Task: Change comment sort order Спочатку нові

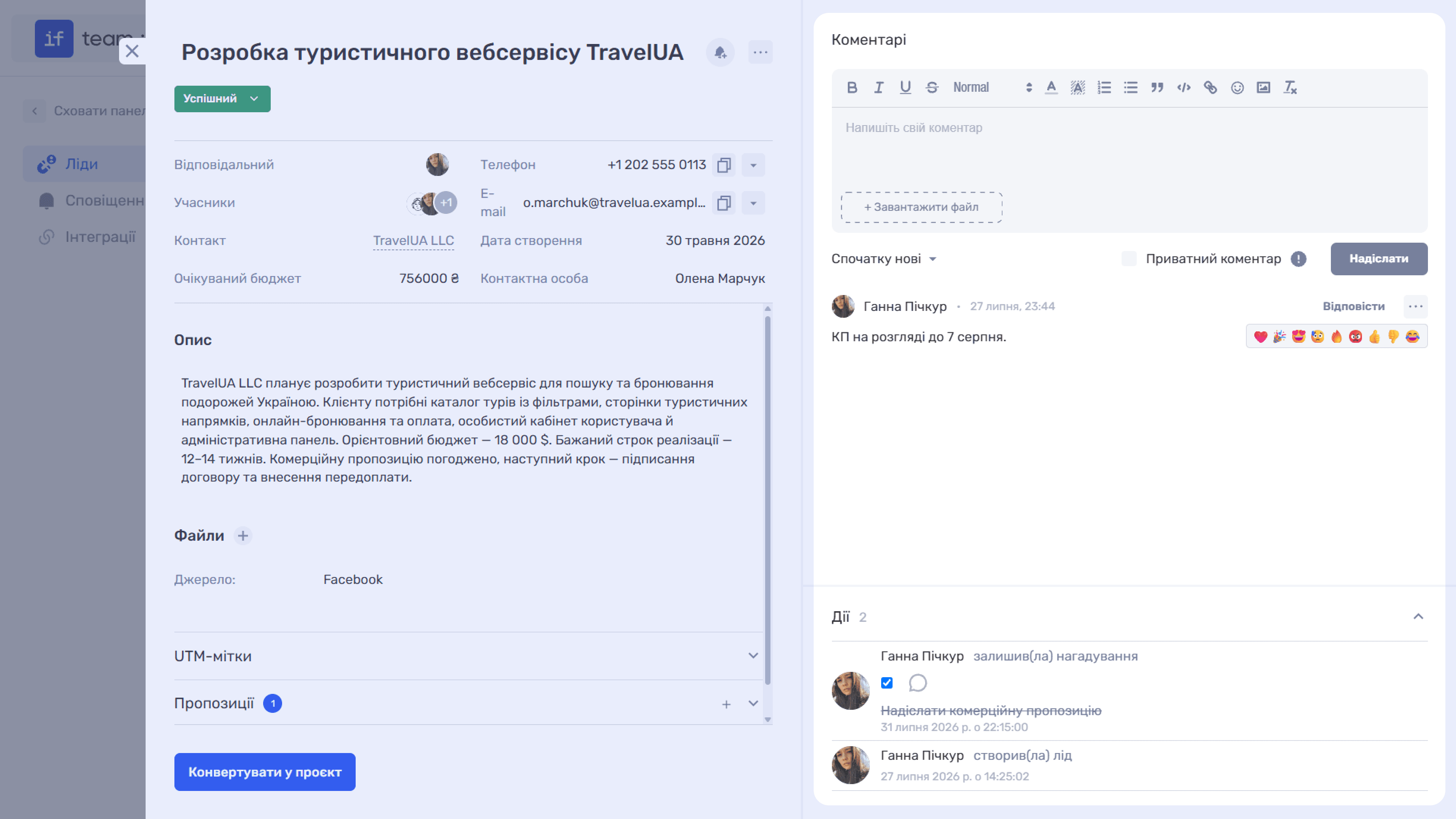Action: [x=884, y=259]
